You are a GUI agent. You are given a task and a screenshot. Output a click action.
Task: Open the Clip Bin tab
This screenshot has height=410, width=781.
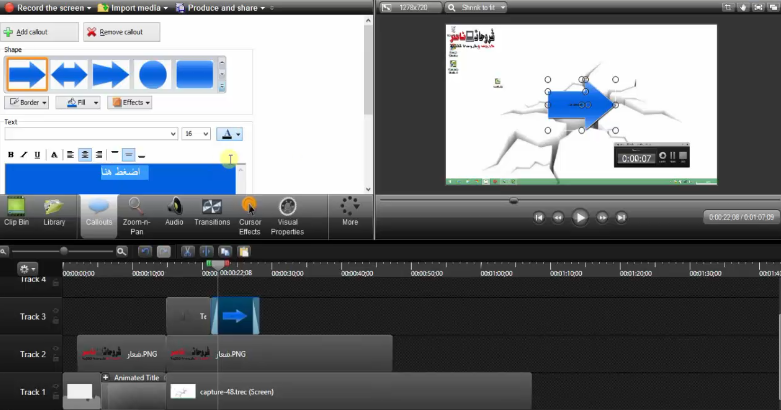16,213
